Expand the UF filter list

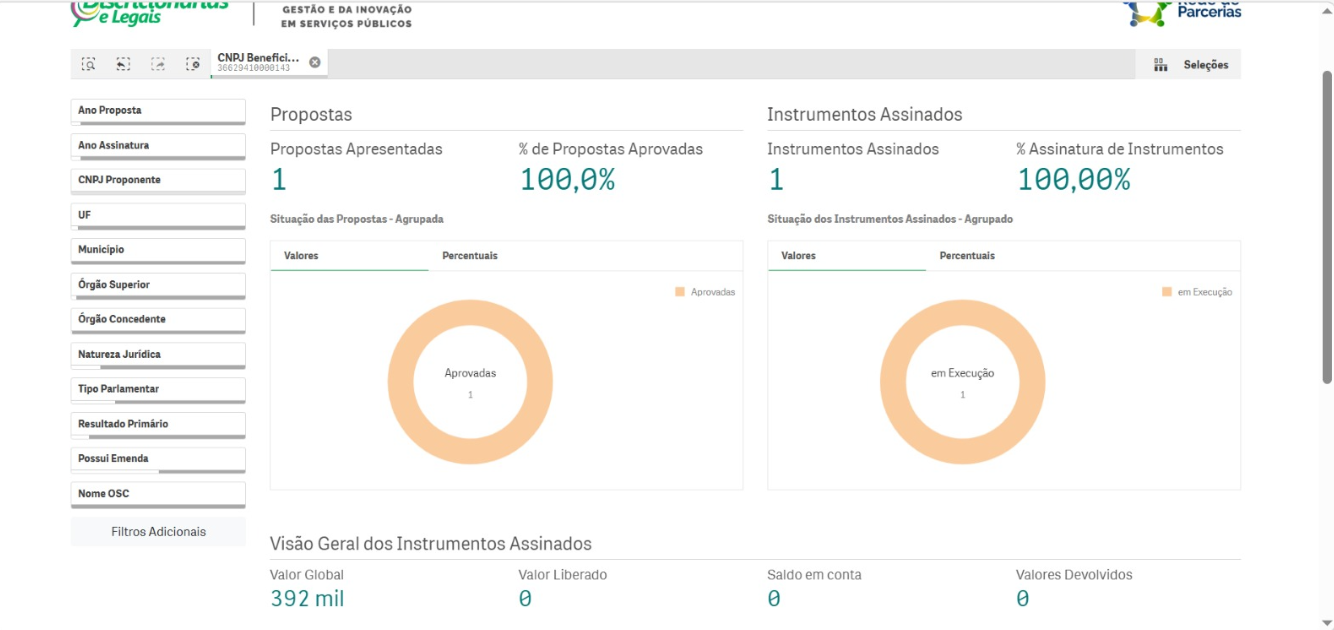(x=158, y=215)
